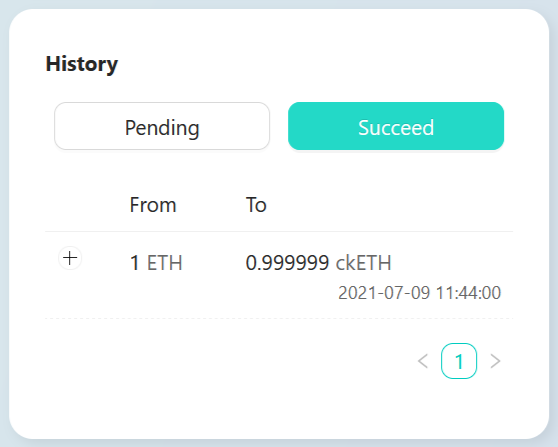The height and width of the screenshot is (447, 558).
Task: Click the From column header
Action: pyautogui.click(x=153, y=205)
